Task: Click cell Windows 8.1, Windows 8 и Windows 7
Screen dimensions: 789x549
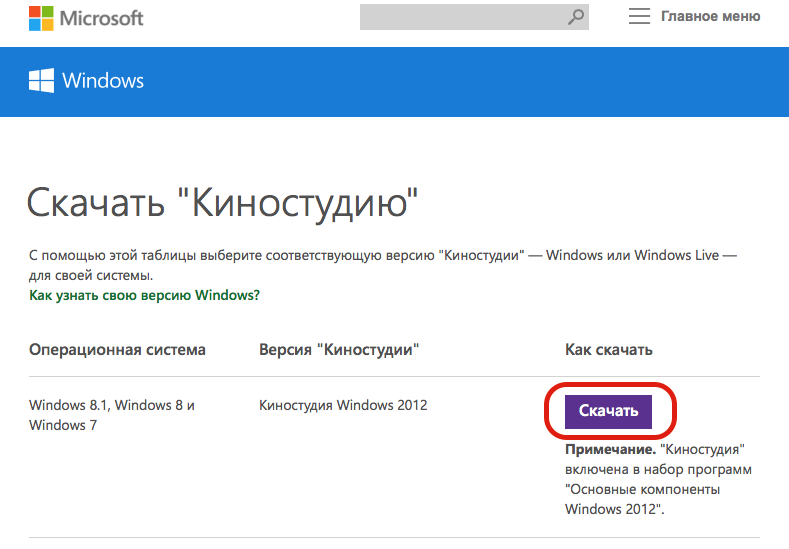Action: coord(112,415)
